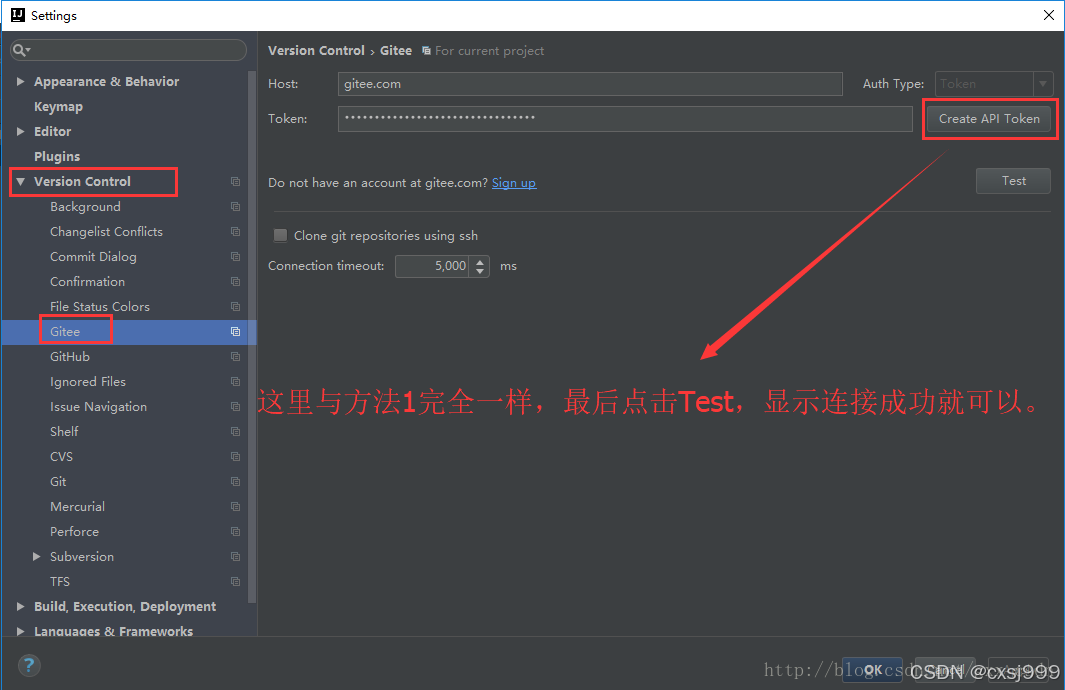This screenshot has height=690, width=1065.
Task: Enable Clone git repositories using ssh
Action: click(280, 236)
